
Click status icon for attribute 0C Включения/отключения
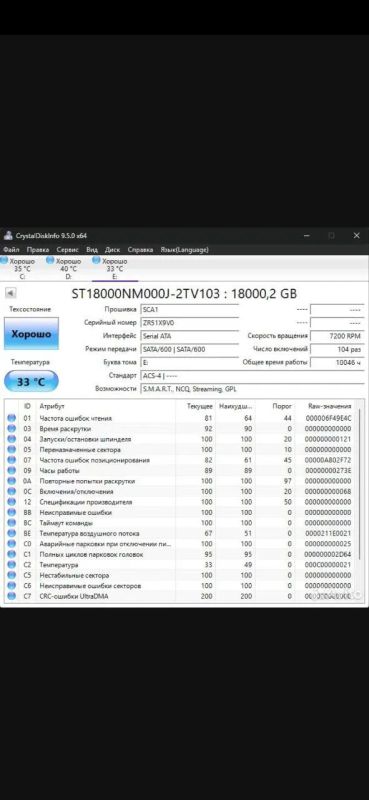pos(11,491)
